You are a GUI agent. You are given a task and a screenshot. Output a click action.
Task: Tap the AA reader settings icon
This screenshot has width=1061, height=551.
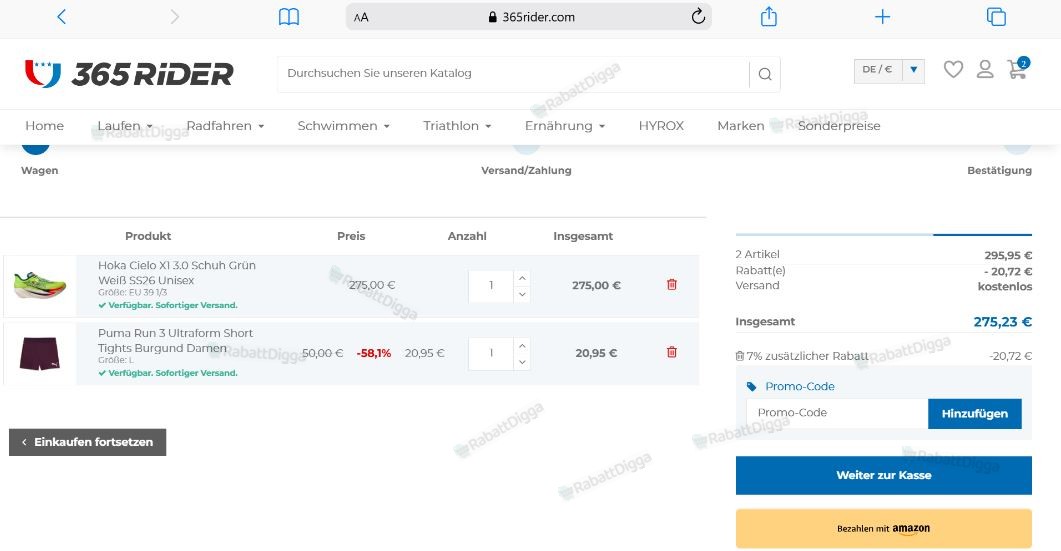point(361,18)
